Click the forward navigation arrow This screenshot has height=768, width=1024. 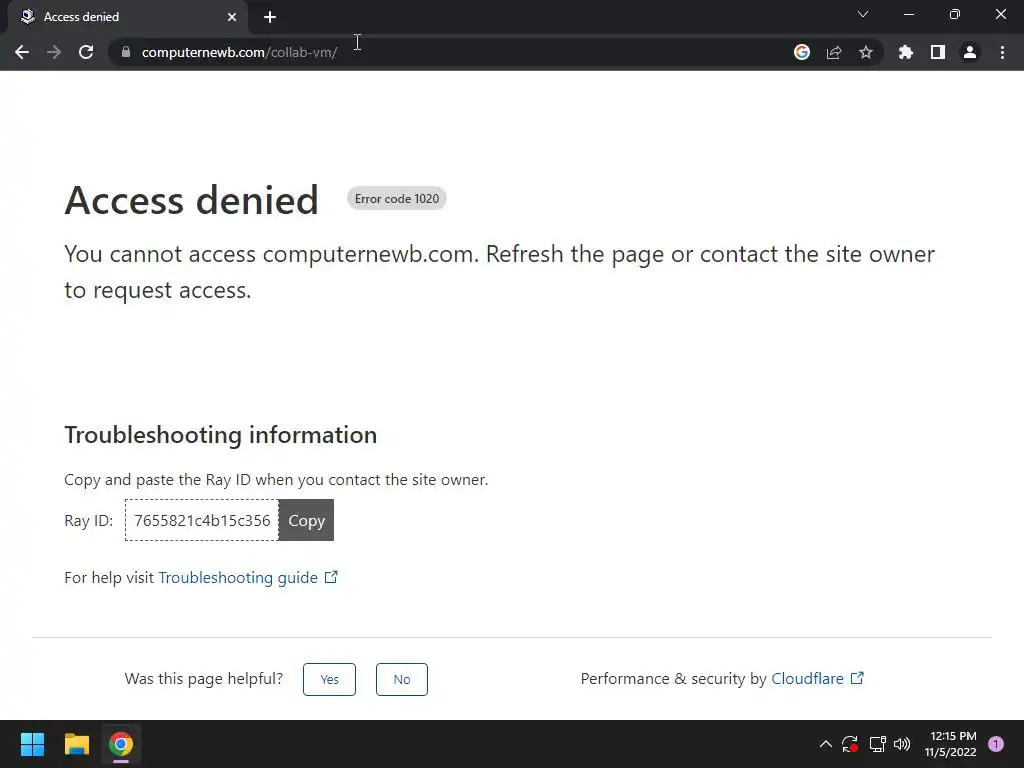54,52
